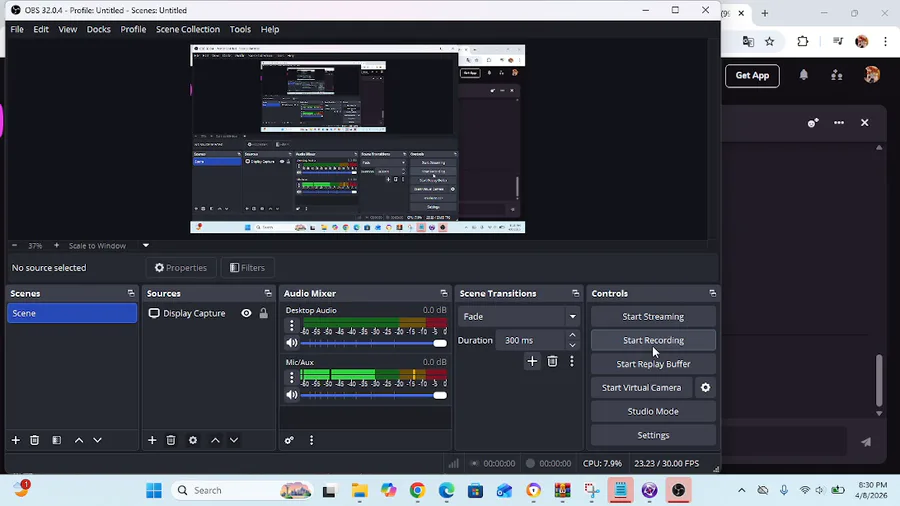The image size is (900, 506).
Task: Open the Fade transition dropdown
Action: coord(518,317)
